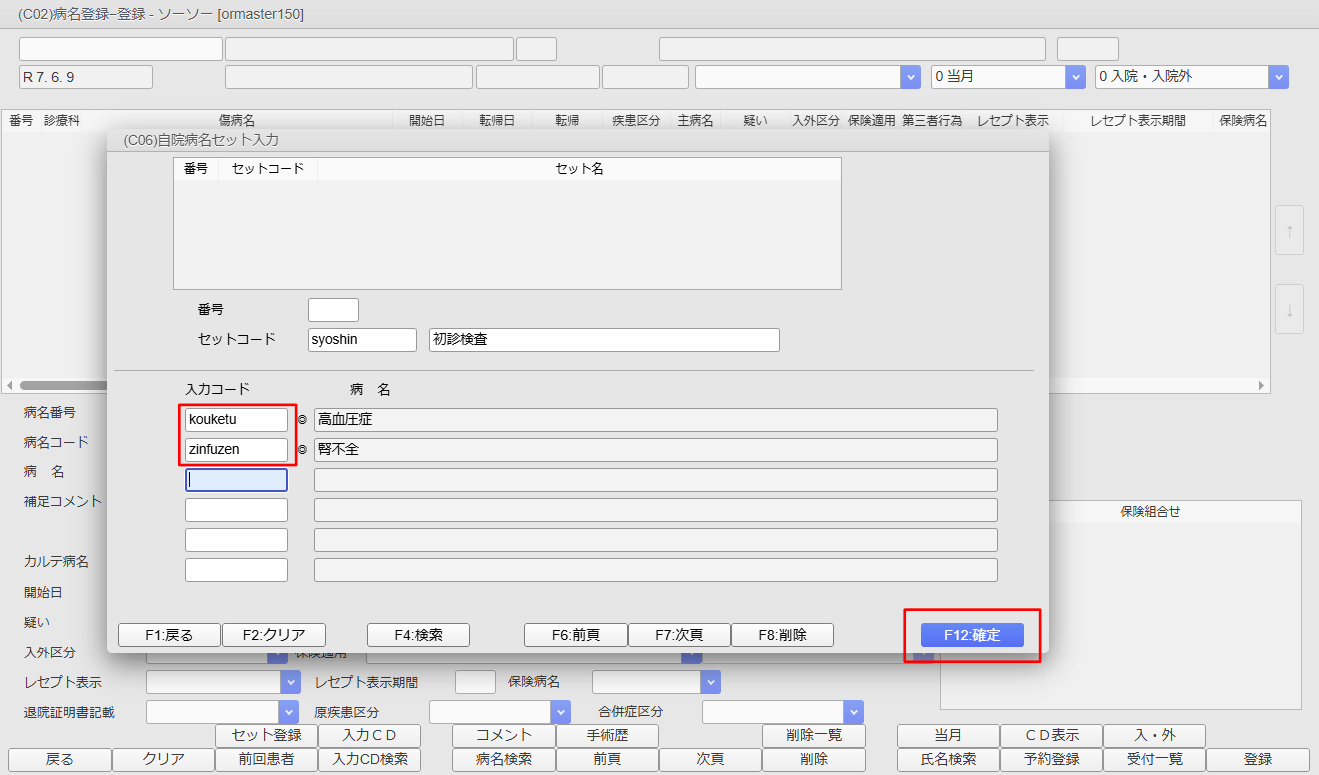Click the セット名 column header

(579, 169)
